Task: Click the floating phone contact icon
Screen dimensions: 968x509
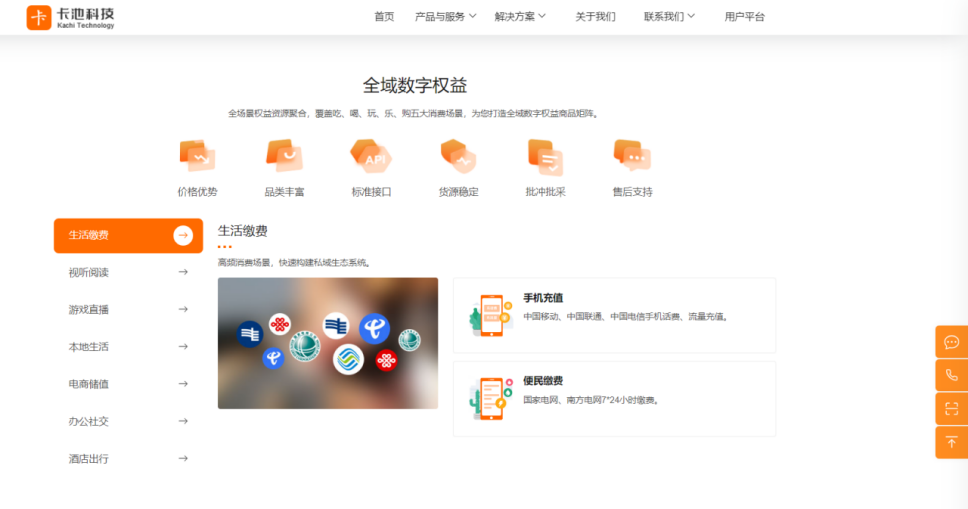Action: pos(951,375)
